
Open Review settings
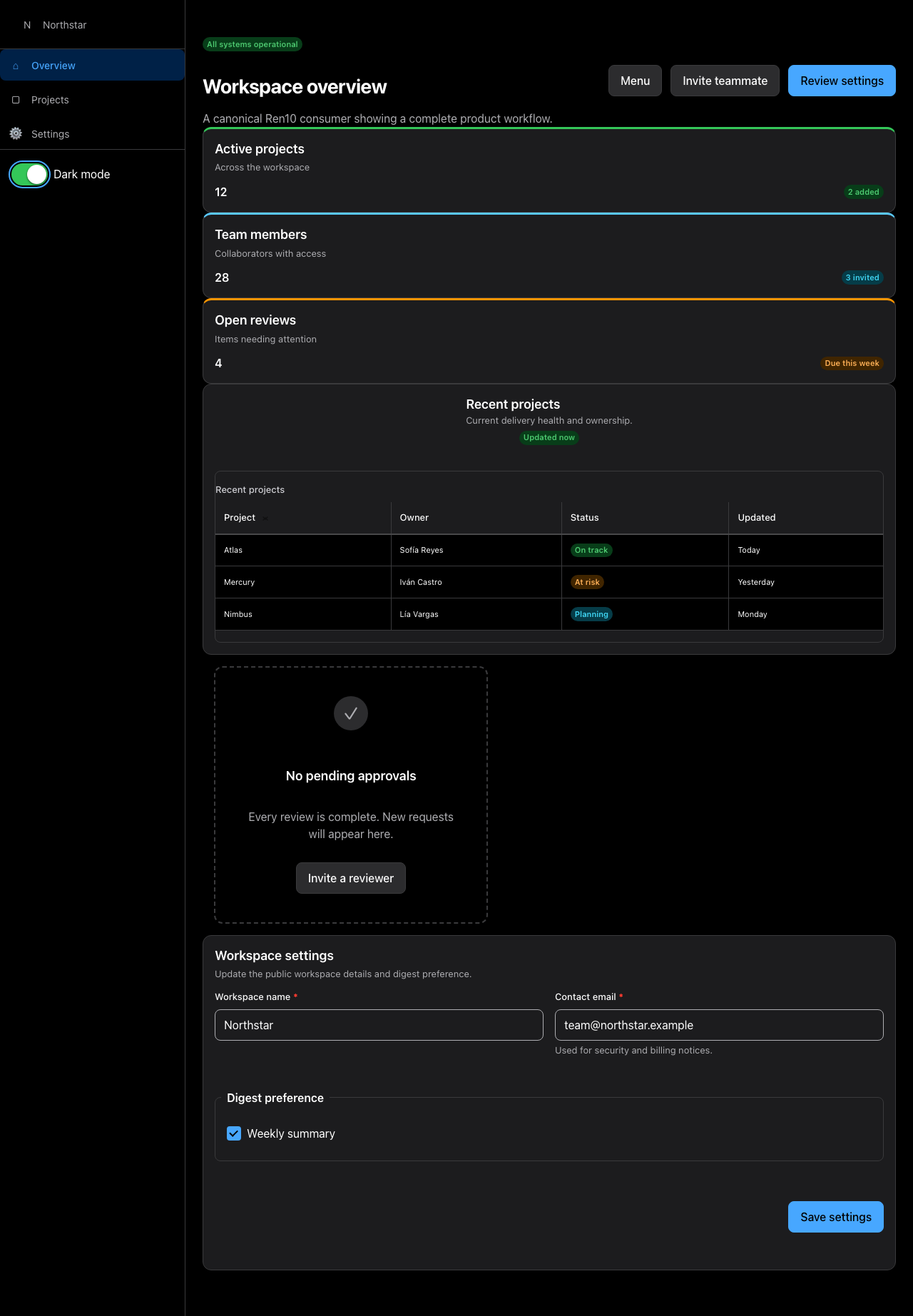[842, 81]
